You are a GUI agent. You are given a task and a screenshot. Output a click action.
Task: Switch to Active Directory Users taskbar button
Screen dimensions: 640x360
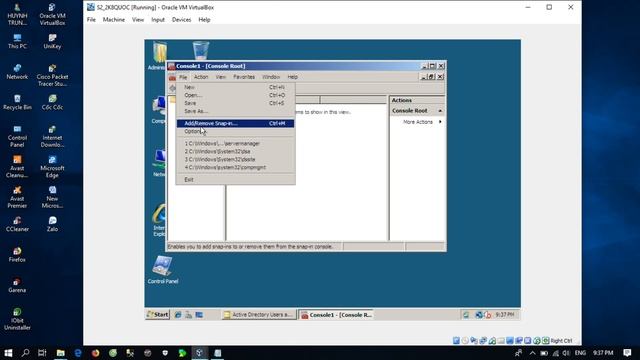tap(259, 315)
